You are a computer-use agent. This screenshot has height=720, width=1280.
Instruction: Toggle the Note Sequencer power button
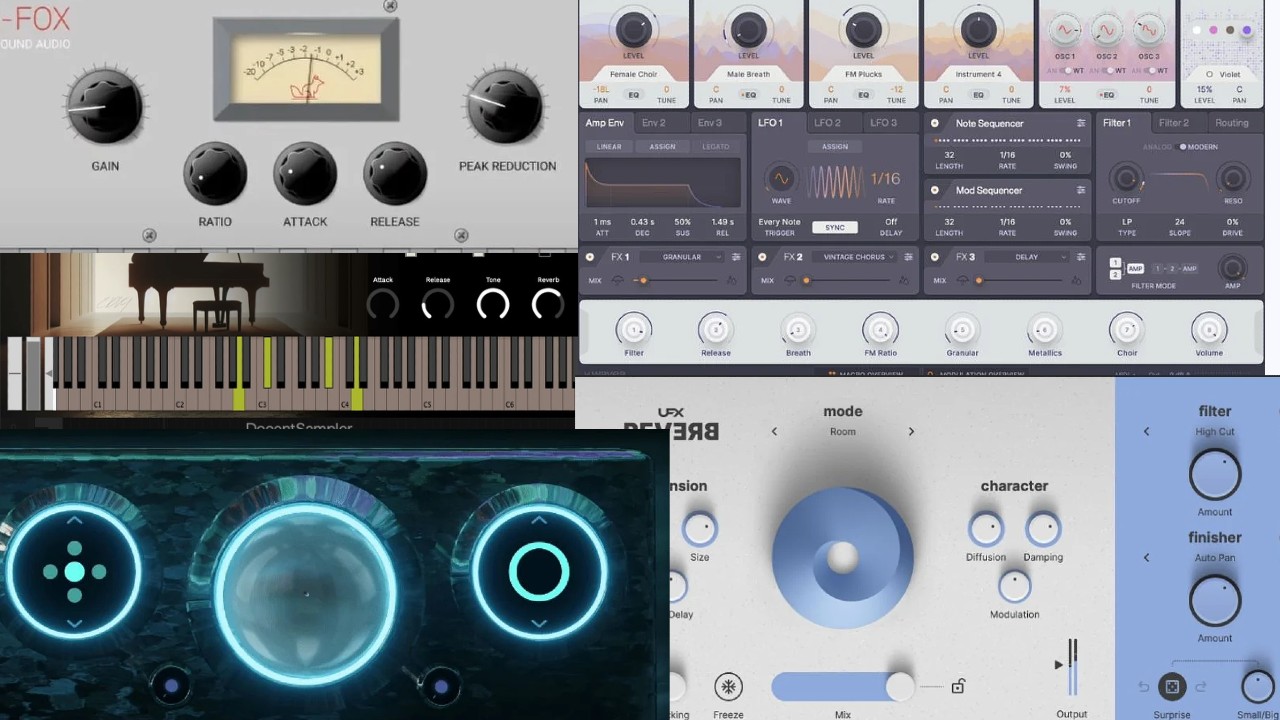[x=935, y=123]
